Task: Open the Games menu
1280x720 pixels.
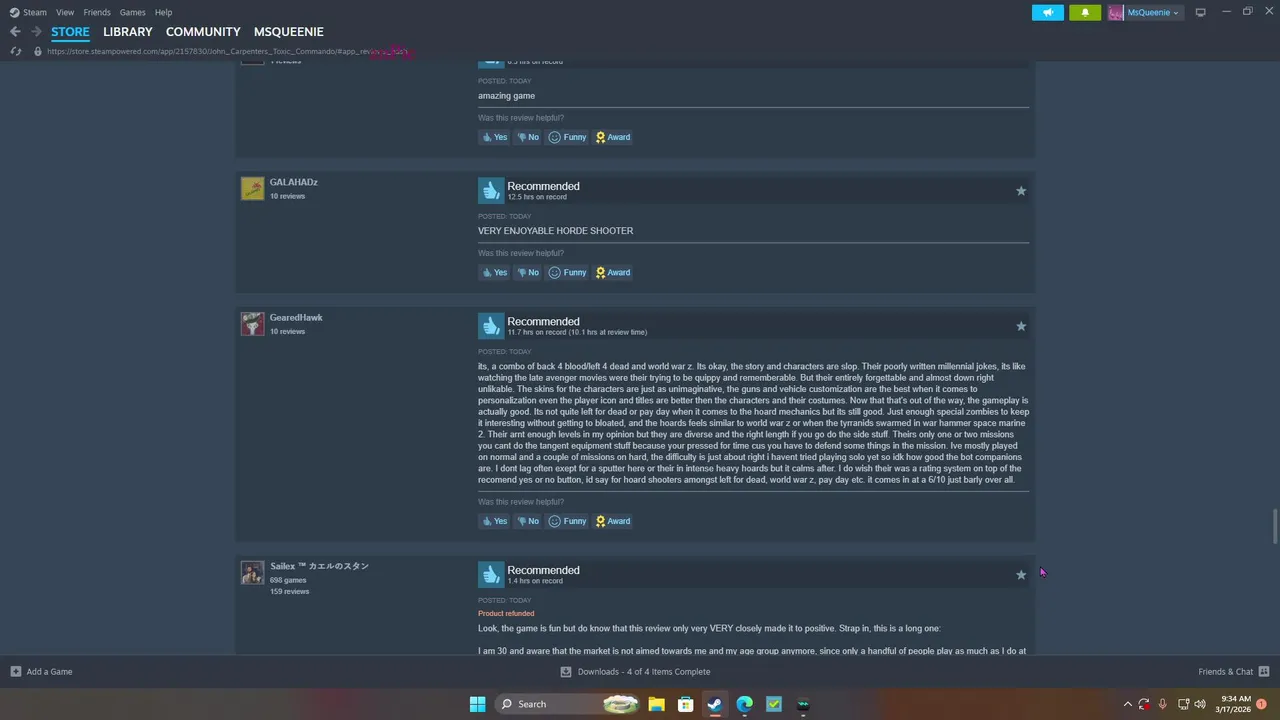Action: 132,12
